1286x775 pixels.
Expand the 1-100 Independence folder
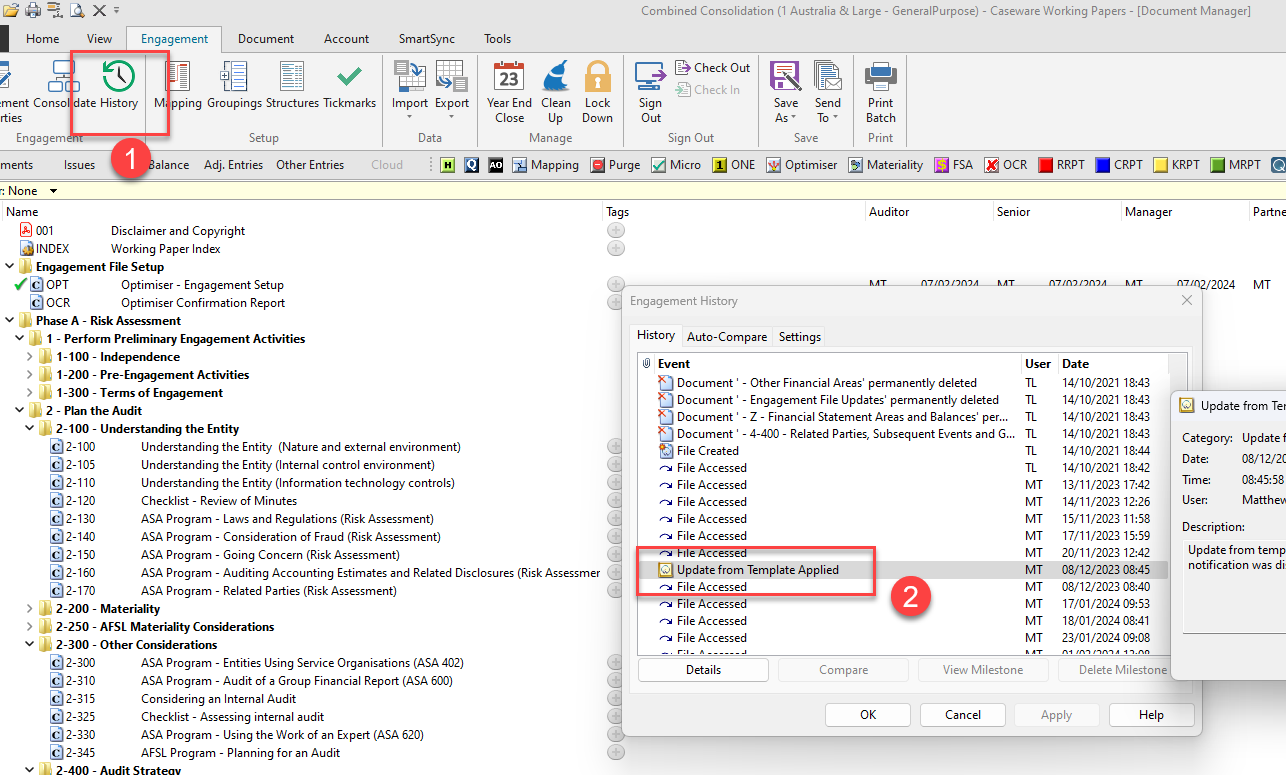click(x=31, y=357)
